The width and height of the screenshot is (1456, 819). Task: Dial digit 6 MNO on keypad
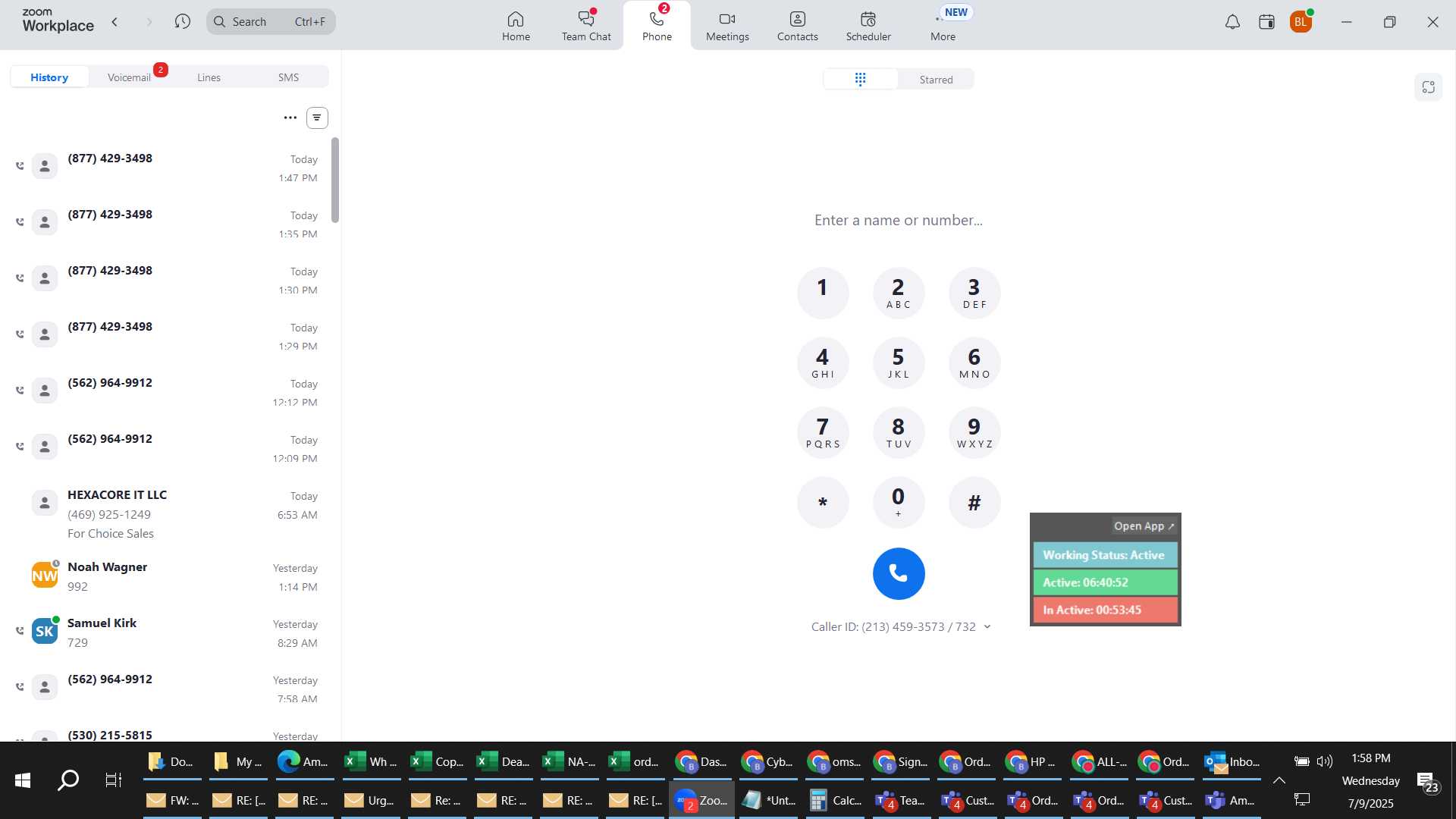974,362
